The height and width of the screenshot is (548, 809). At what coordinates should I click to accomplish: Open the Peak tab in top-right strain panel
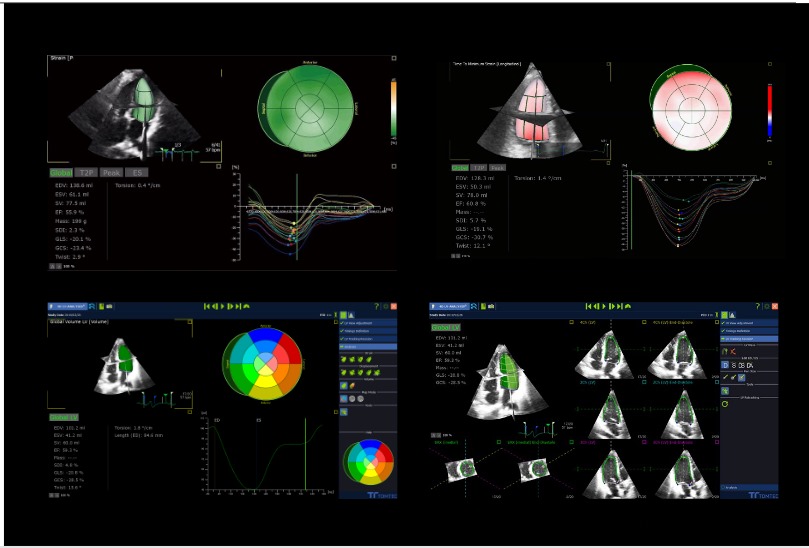pyautogui.click(x=496, y=167)
